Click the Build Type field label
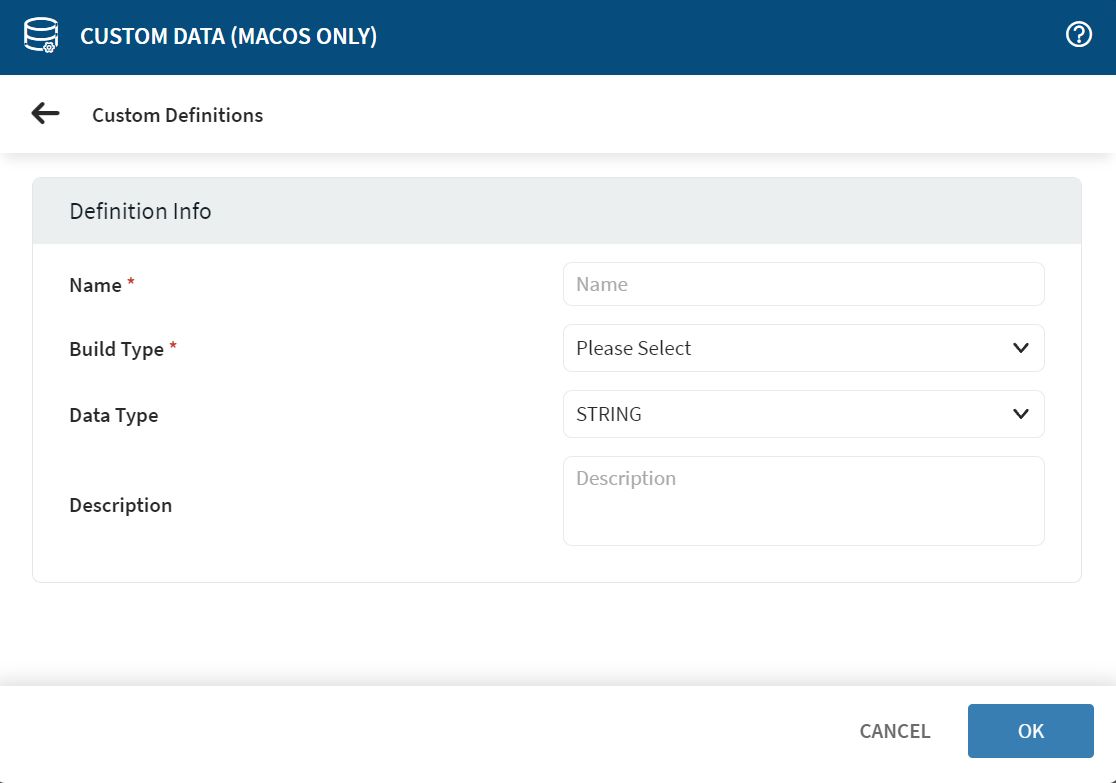 [116, 349]
